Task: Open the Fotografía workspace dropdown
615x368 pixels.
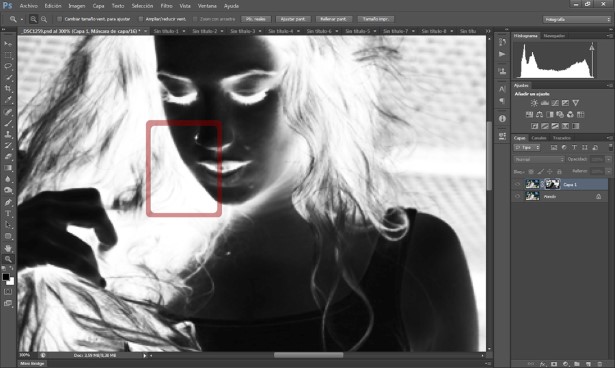Action: [x=577, y=19]
